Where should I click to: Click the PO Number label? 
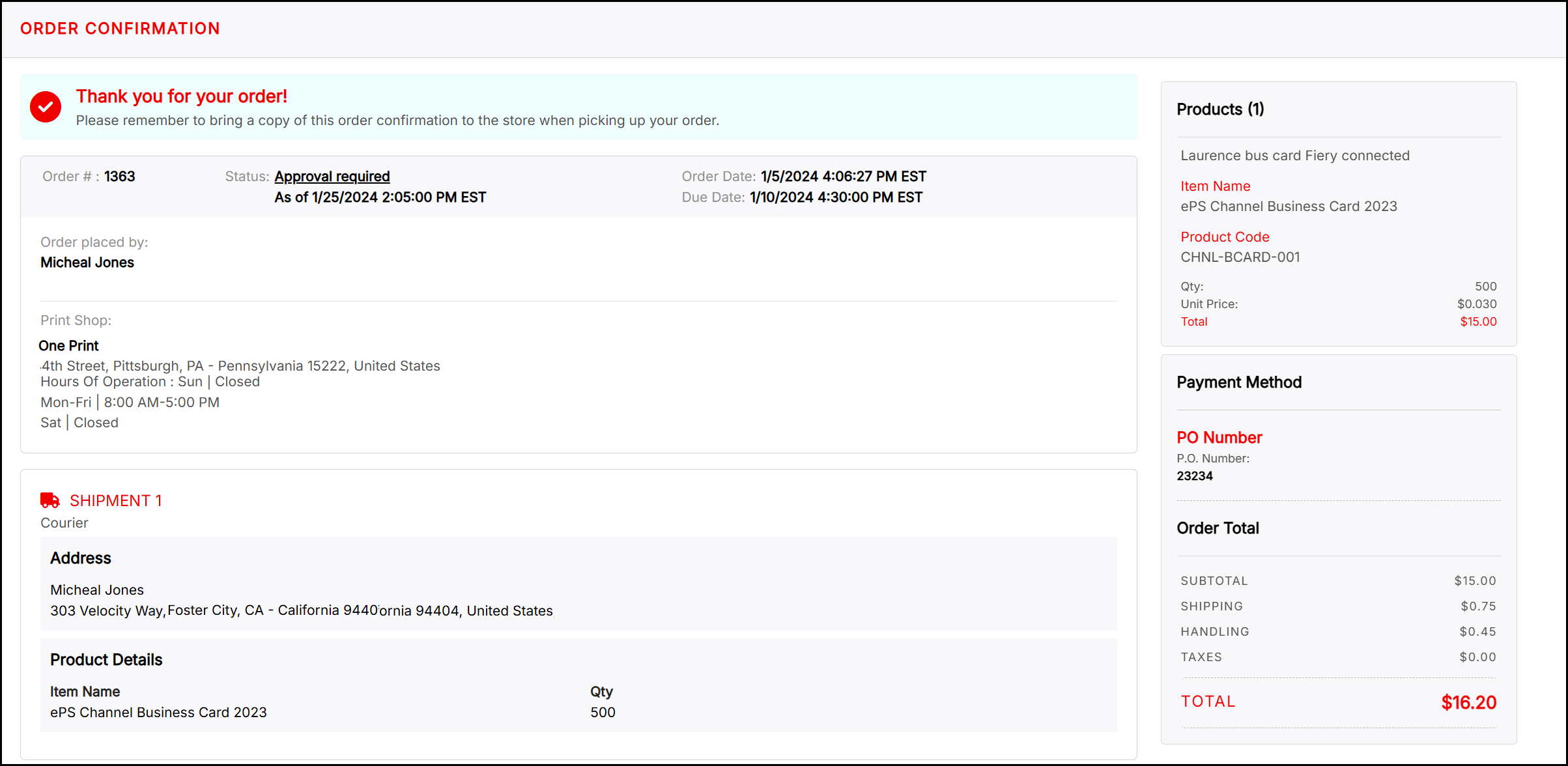tap(1219, 438)
